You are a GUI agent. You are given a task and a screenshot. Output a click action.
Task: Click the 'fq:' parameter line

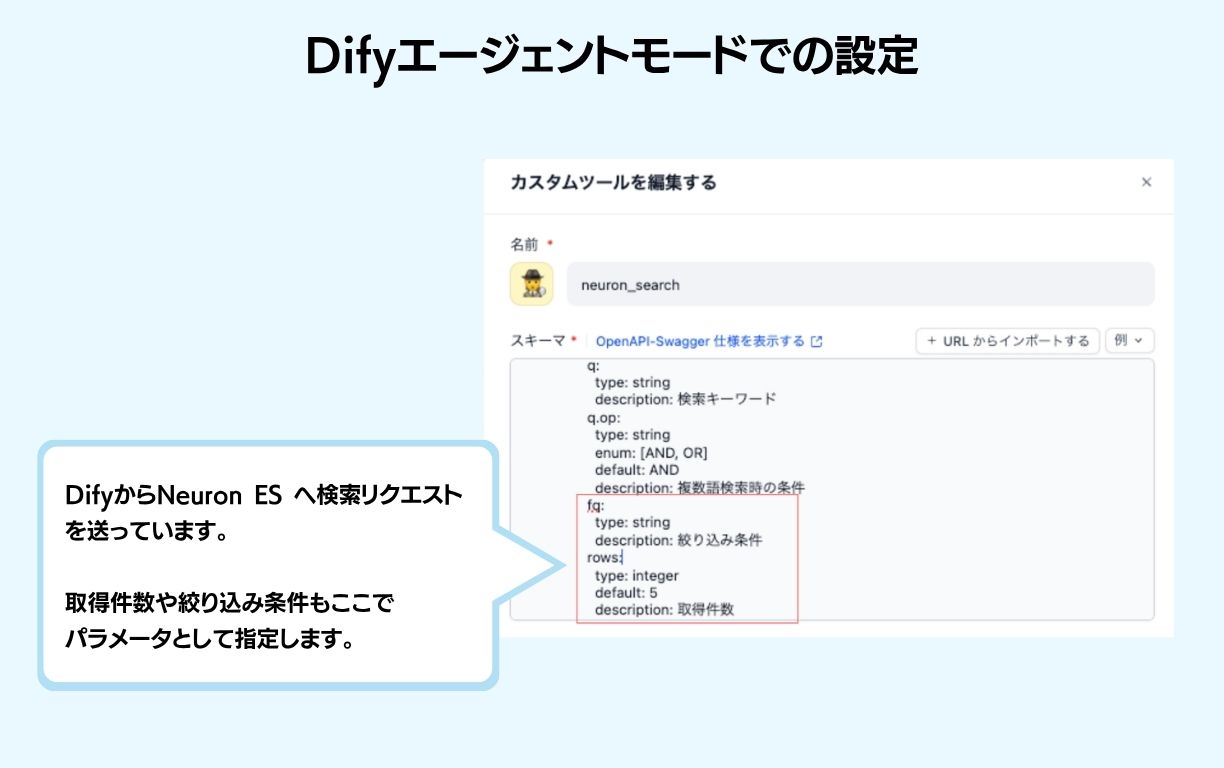coord(596,505)
